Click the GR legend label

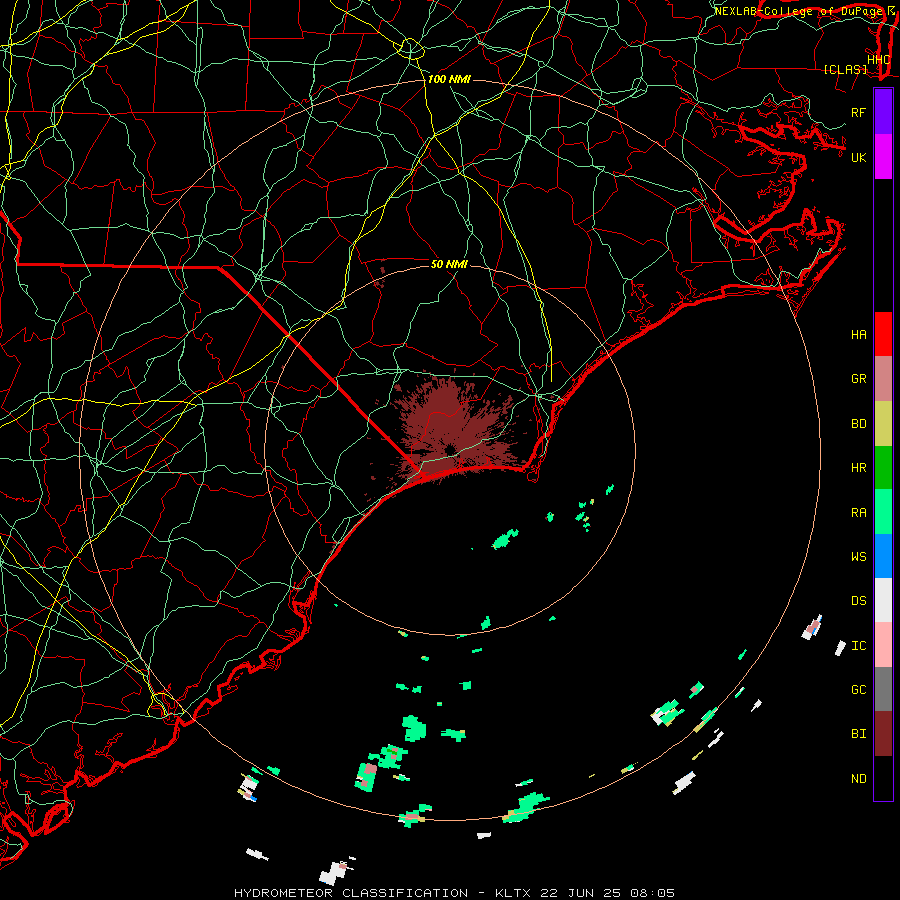tap(858, 379)
